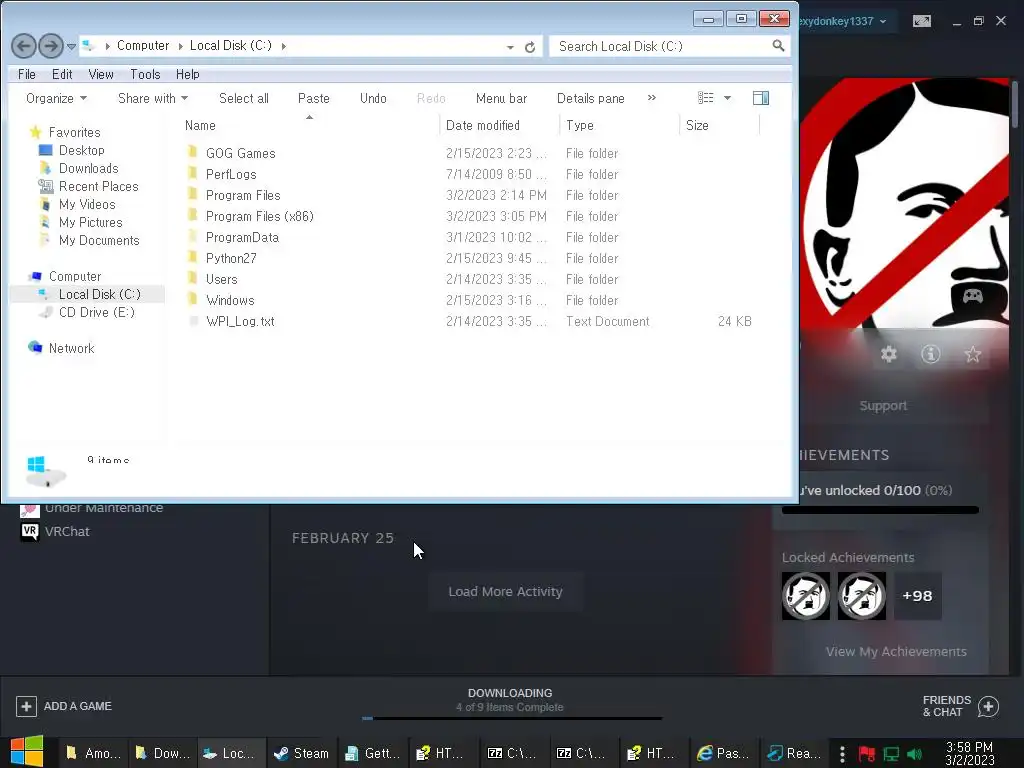Toggle the Details pane option

tap(590, 99)
